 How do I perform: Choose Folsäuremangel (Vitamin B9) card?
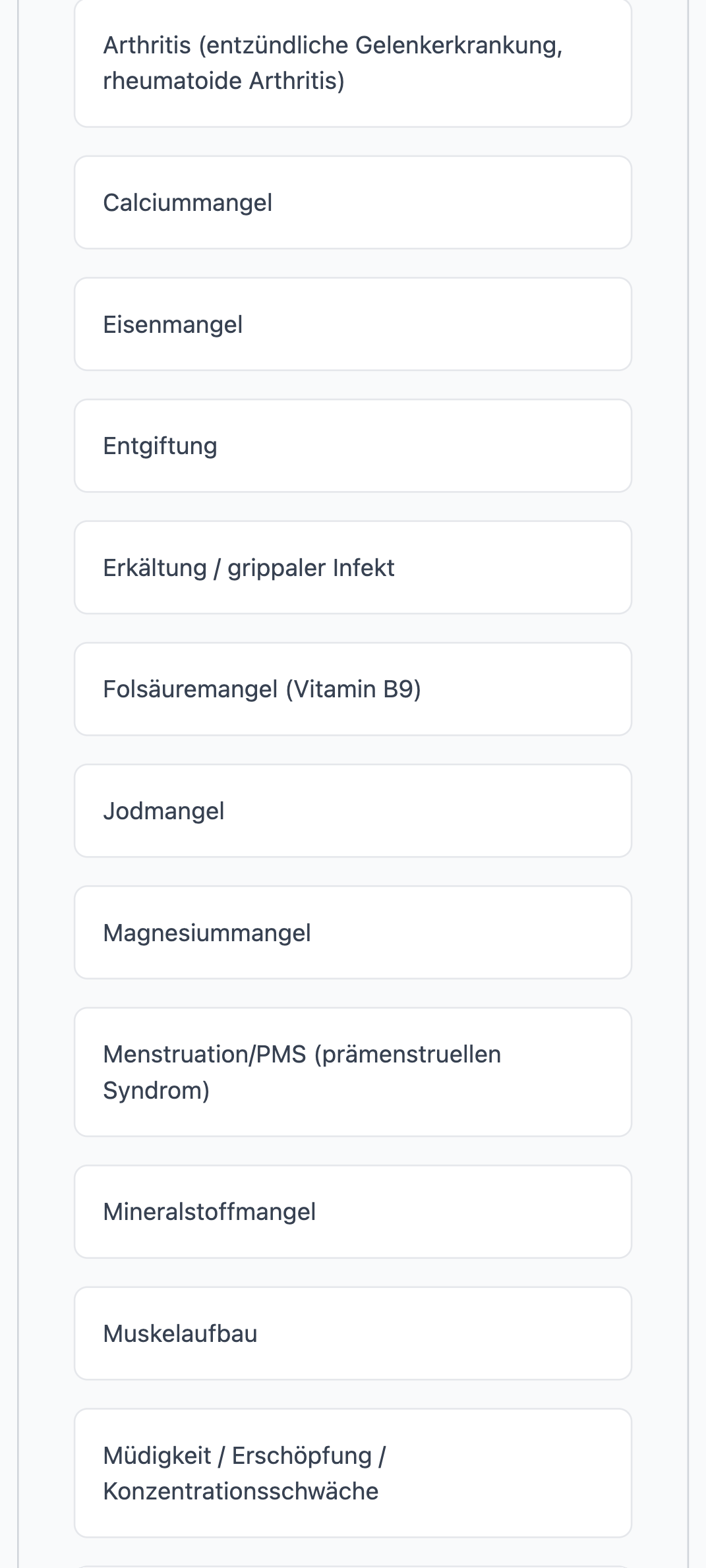[353, 689]
